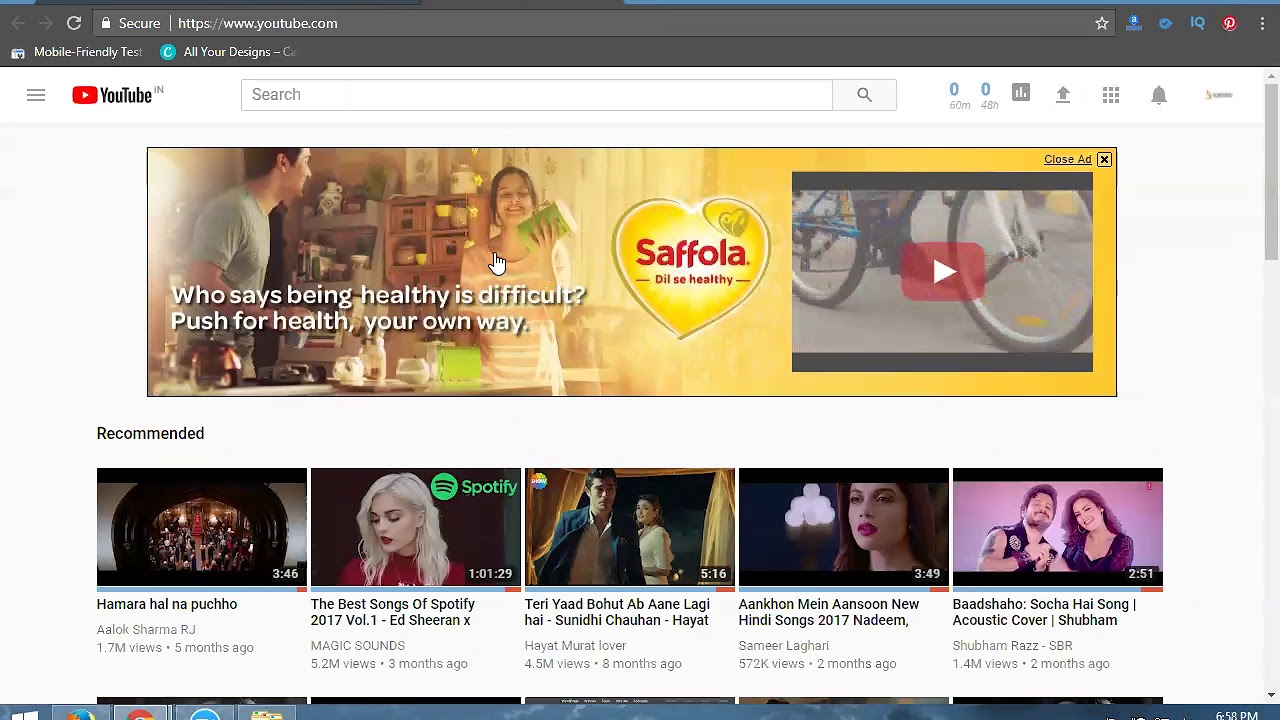Open the bar chart stats icon

point(1020,93)
